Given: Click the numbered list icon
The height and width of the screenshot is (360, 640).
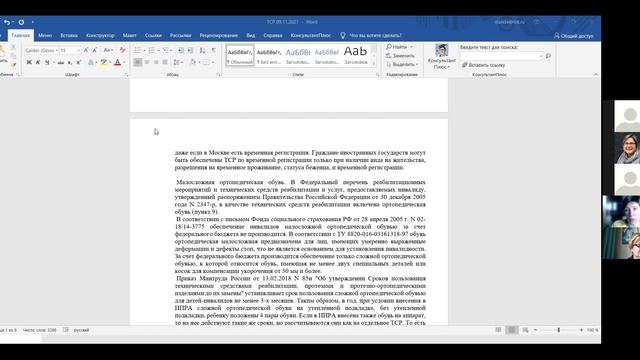Looking at the screenshot, I should click(x=151, y=50).
